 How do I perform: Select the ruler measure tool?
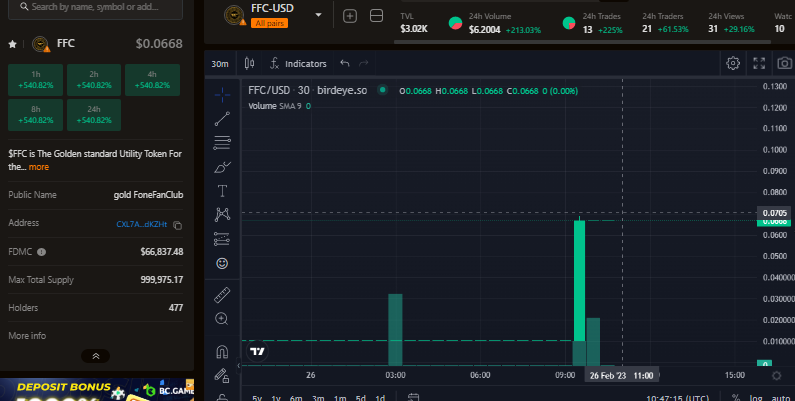click(x=222, y=295)
